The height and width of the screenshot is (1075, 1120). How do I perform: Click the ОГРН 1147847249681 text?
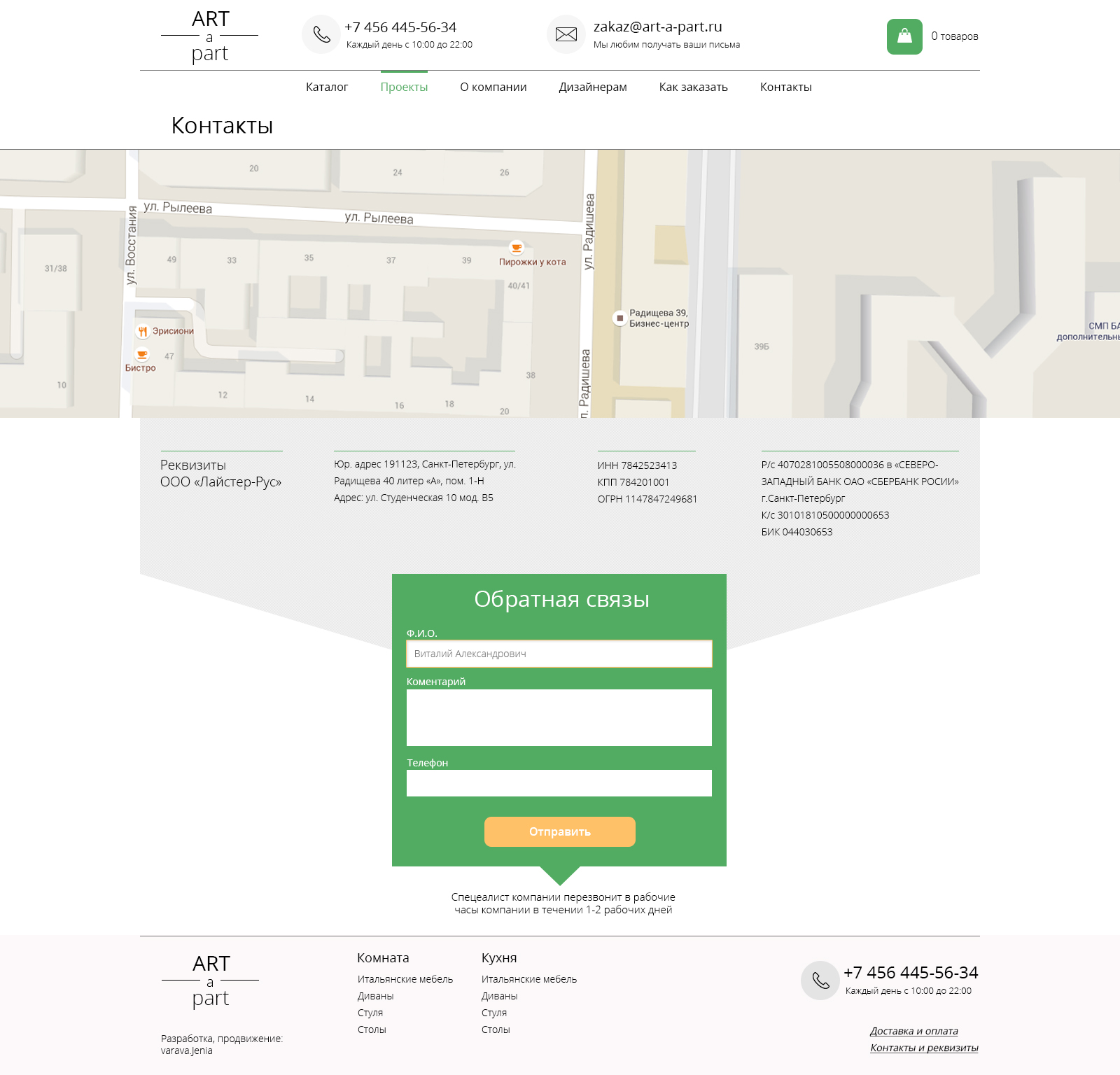pos(647,499)
